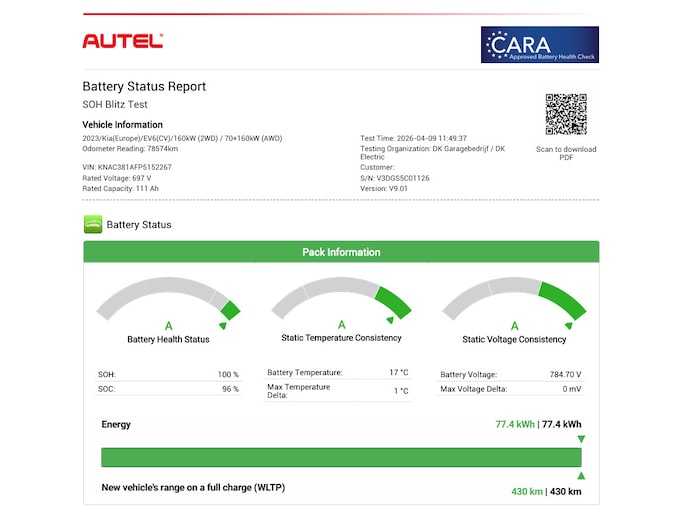Click the SOC 96 % row
Screen dimensions: 685x514
coord(168,389)
